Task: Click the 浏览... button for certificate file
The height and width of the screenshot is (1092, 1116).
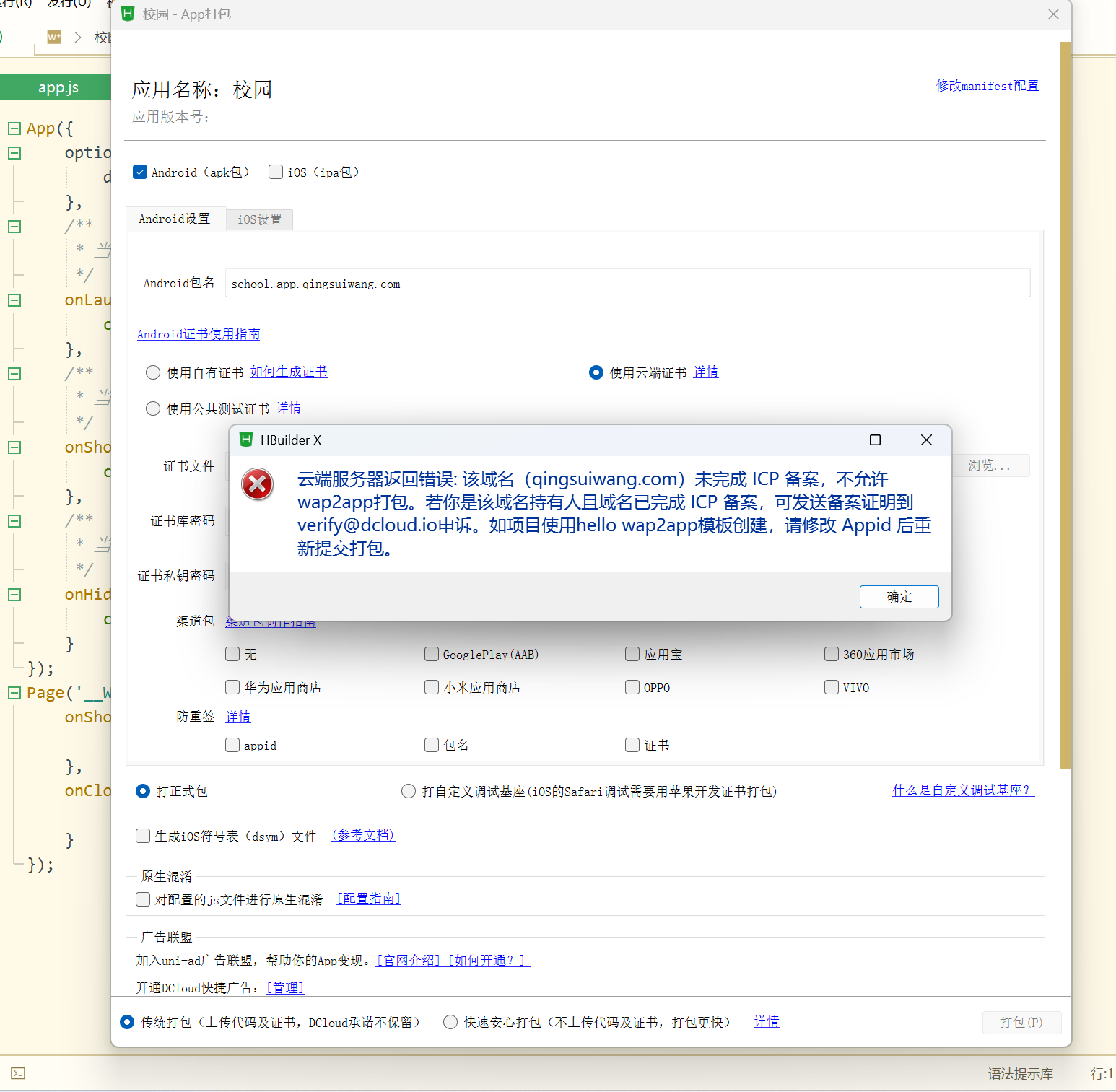Action: [x=989, y=466]
